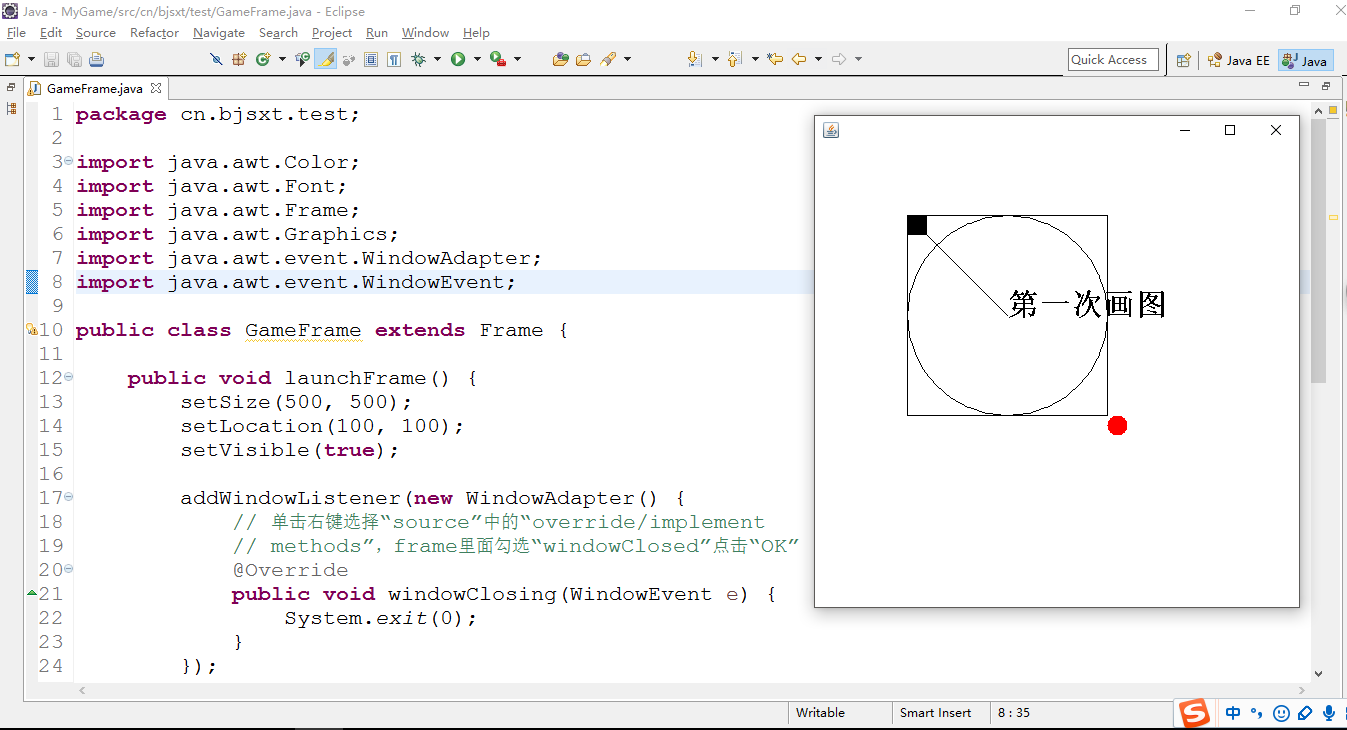The width and height of the screenshot is (1347, 730).
Task: Click the Sogou input method S icon
Action: [x=1193, y=713]
